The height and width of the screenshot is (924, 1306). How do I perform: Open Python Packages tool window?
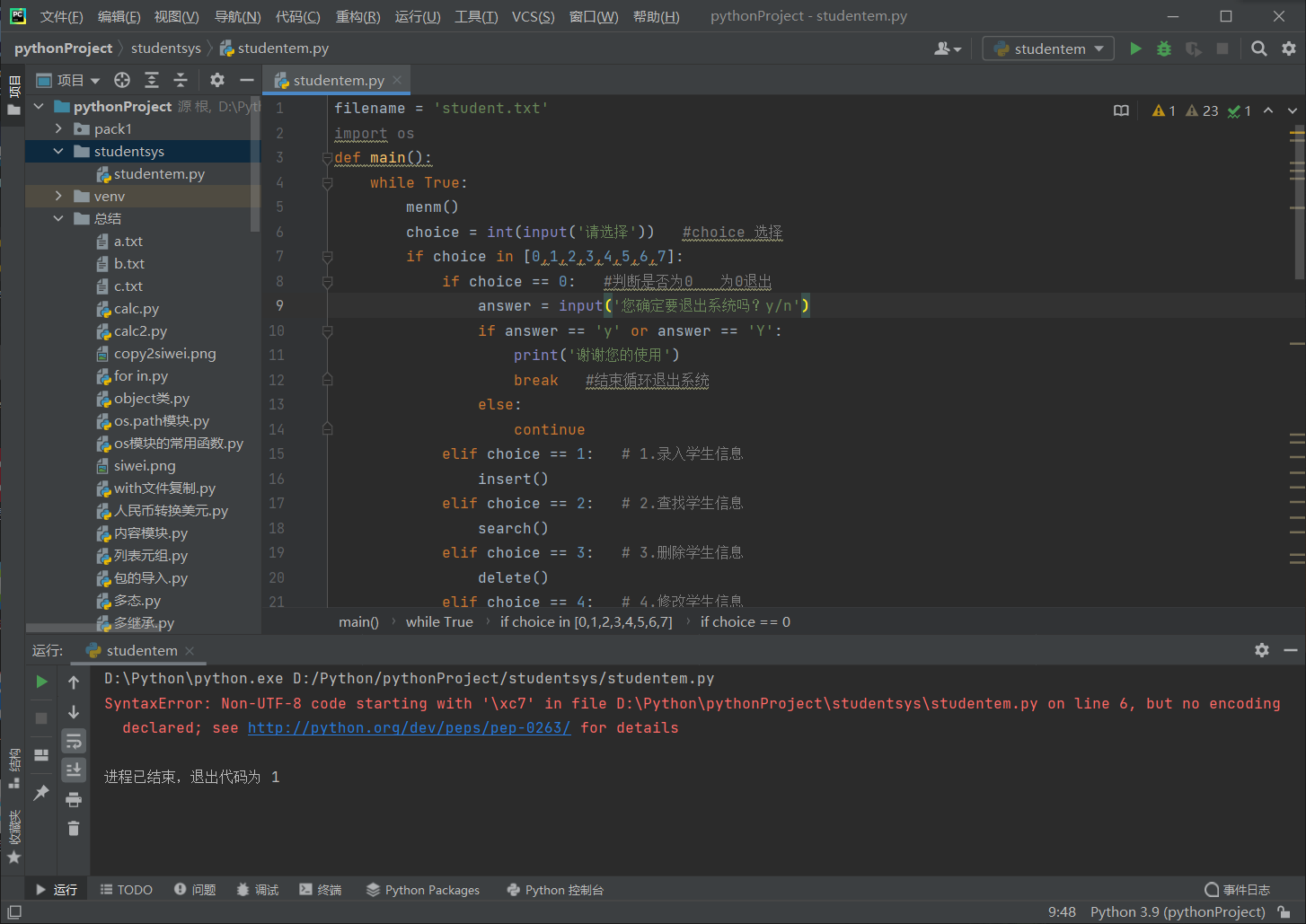423,890
